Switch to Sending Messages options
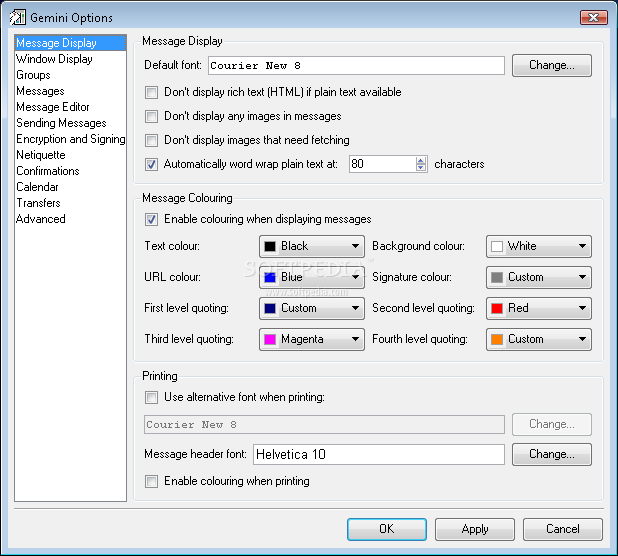618x556 pixels. (70, 123)
